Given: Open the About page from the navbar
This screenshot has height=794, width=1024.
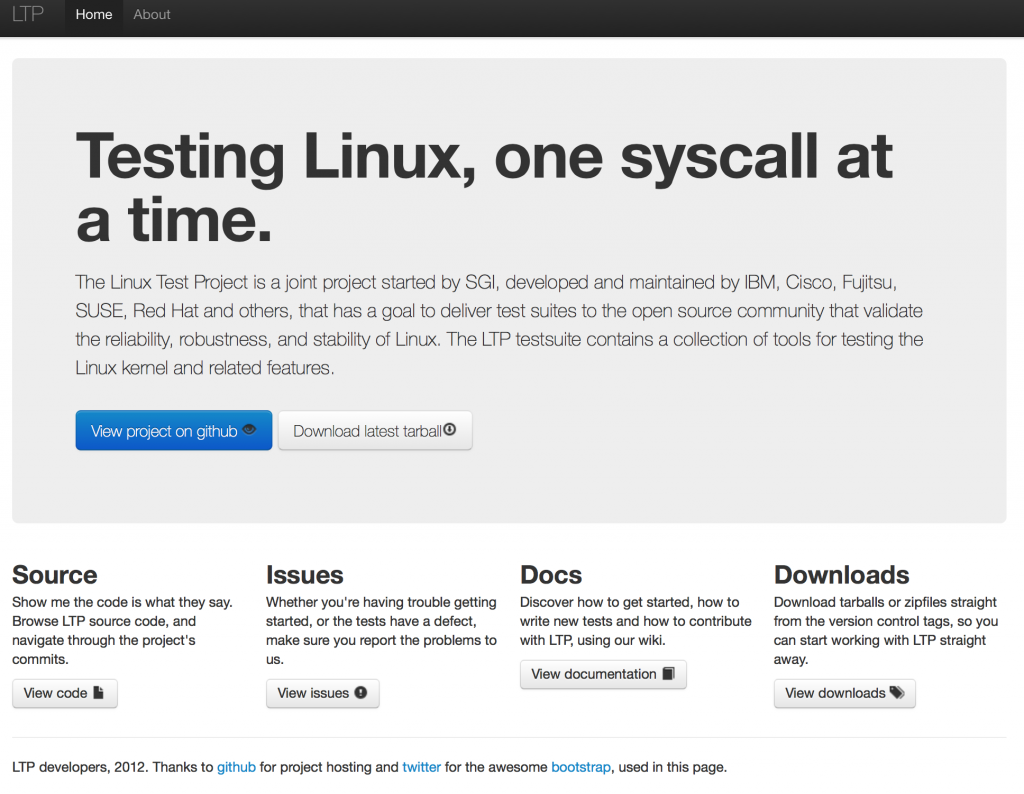Looking at the screenshot, I should [x=151, y=14].
